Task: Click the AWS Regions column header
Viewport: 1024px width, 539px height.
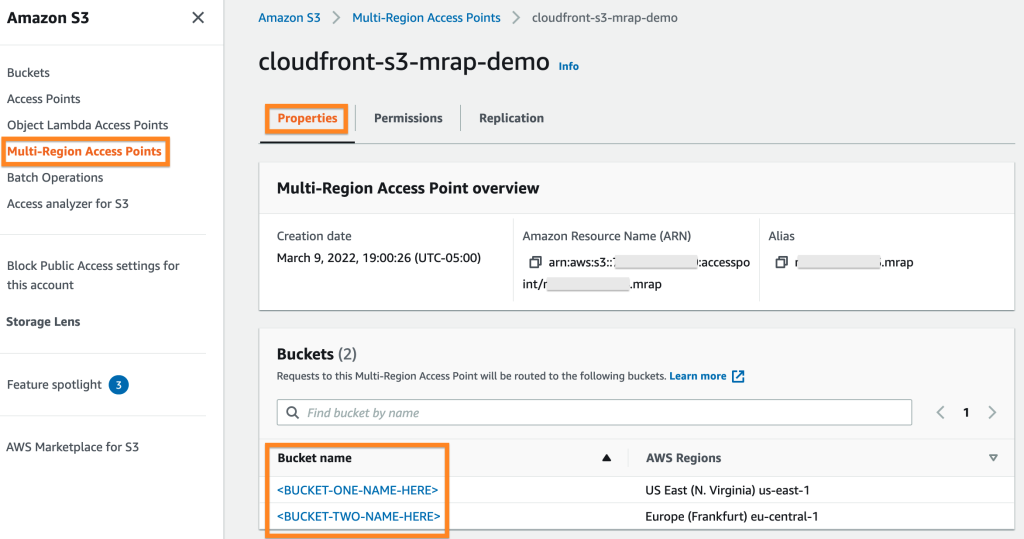Action: [x=683, y=458]
